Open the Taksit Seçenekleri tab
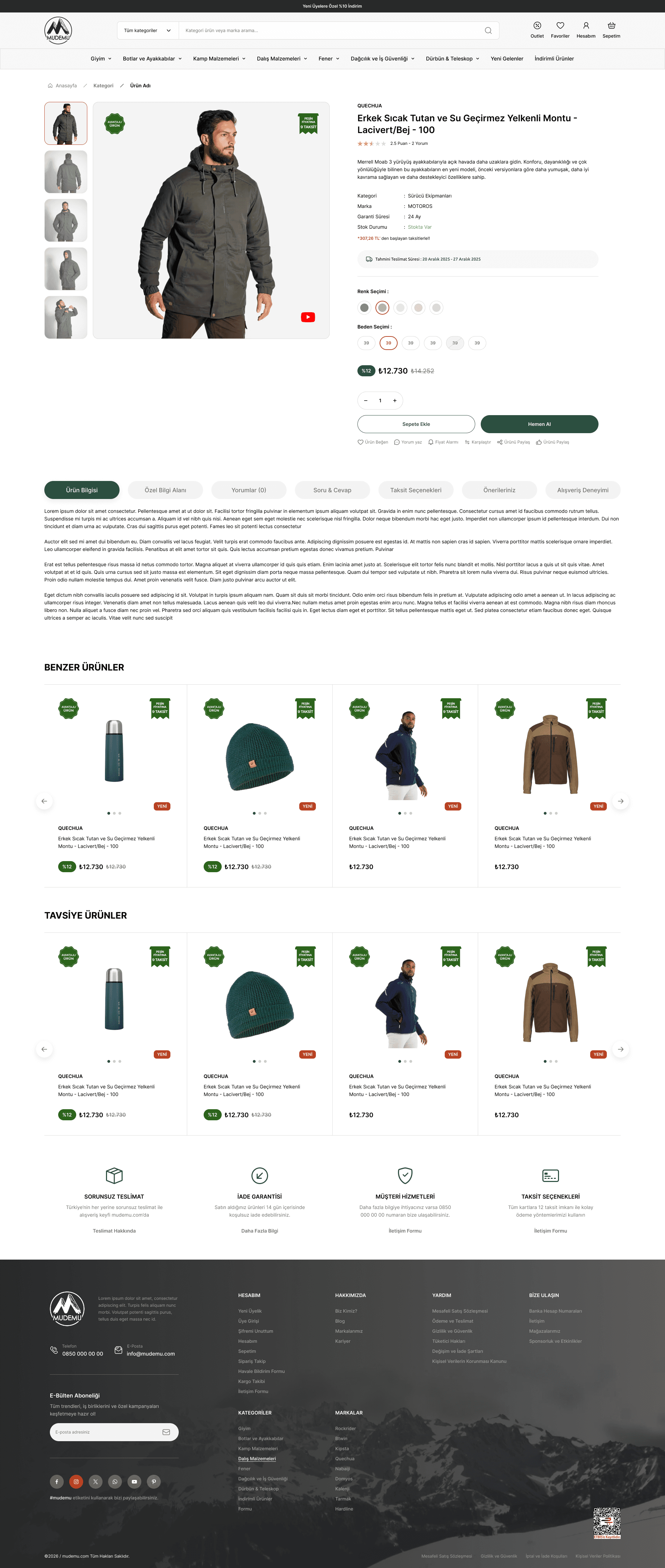The image size is (665, 1568). click(x=416, y=490)
